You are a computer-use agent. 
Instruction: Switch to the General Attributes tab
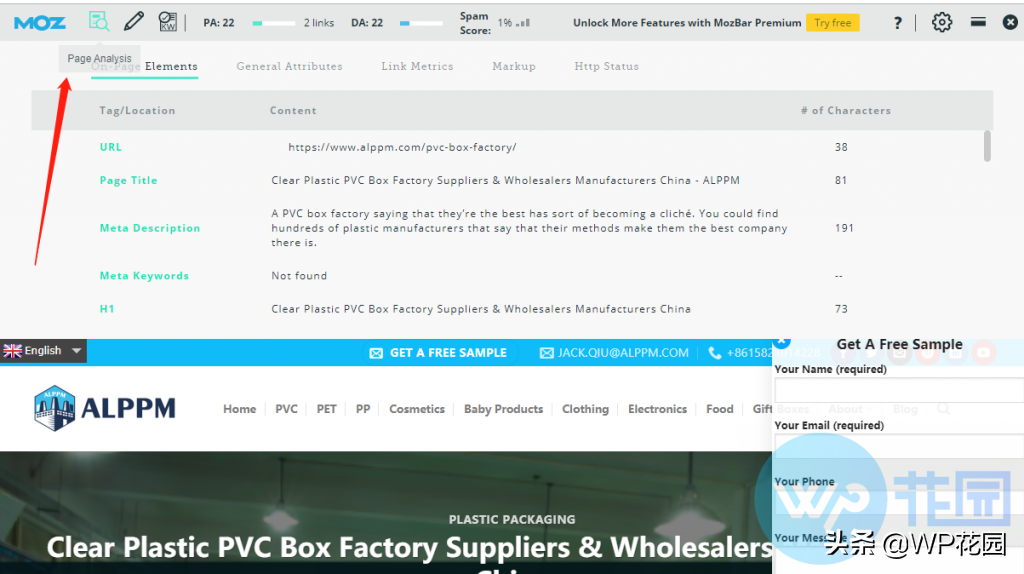(x=289, y=66)
